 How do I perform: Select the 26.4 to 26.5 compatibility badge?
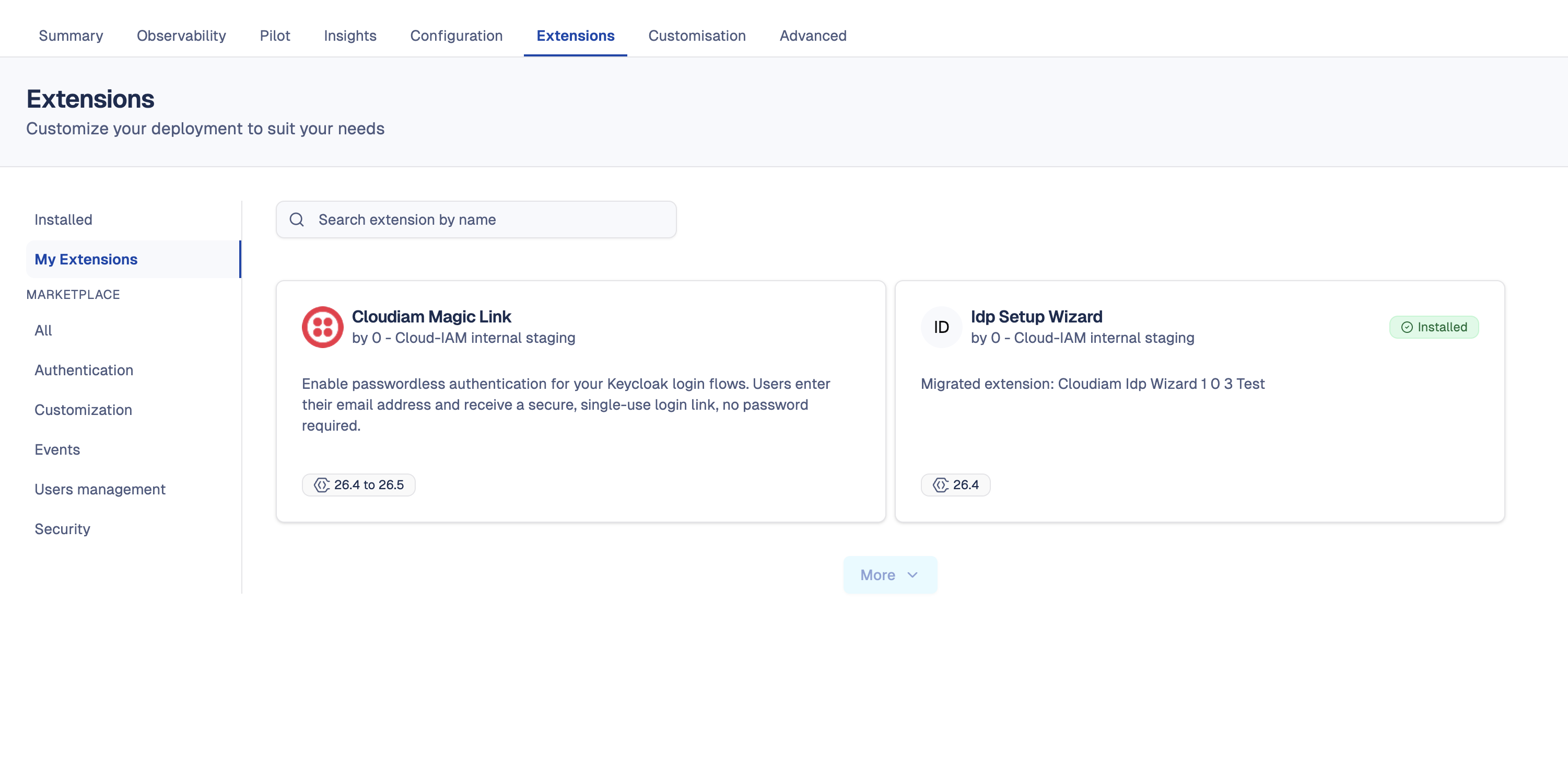tap(358, 485)
